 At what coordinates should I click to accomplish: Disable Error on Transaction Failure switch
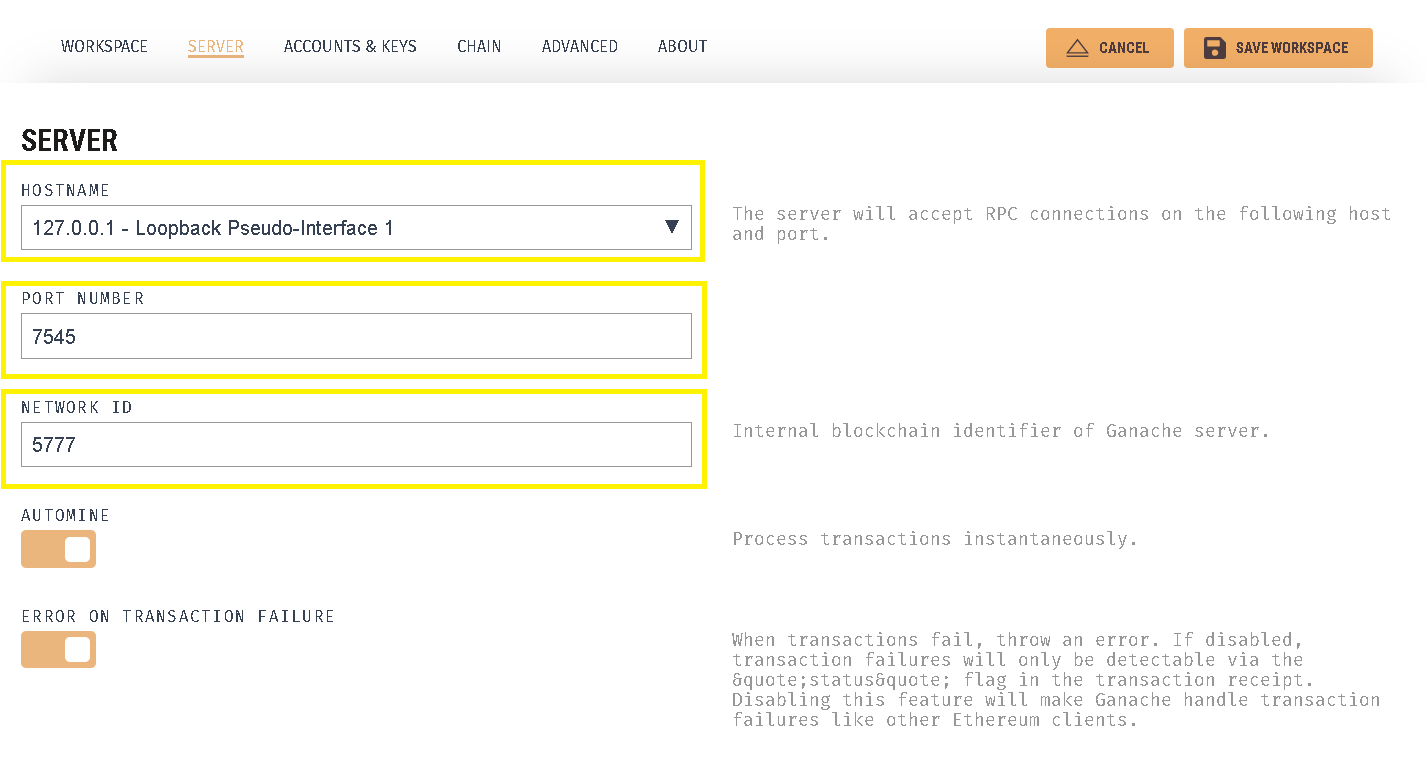pyautogui.click(x=58, y=649)
